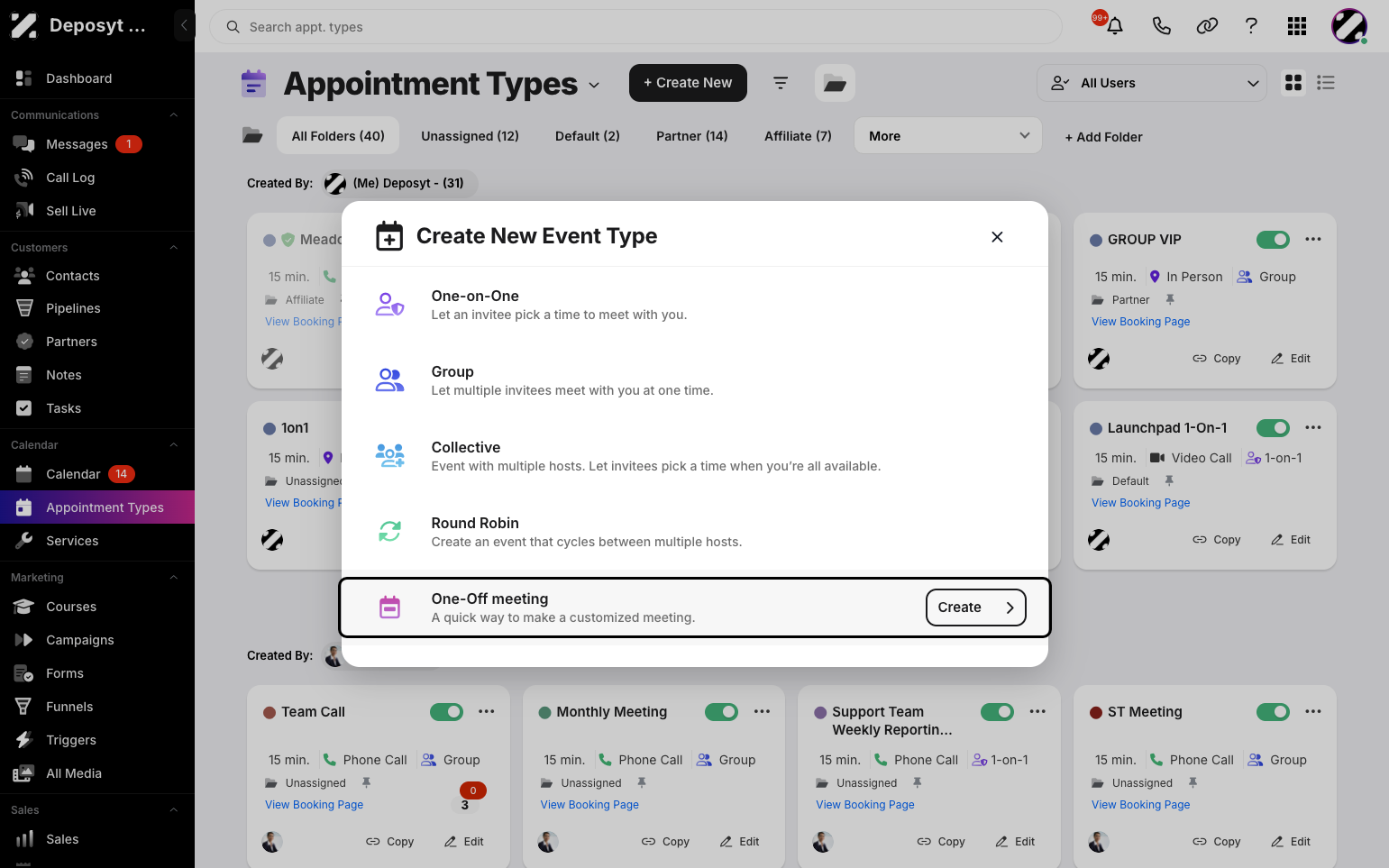Click the link chain icon in top bar

click(x=1207, y=26)
